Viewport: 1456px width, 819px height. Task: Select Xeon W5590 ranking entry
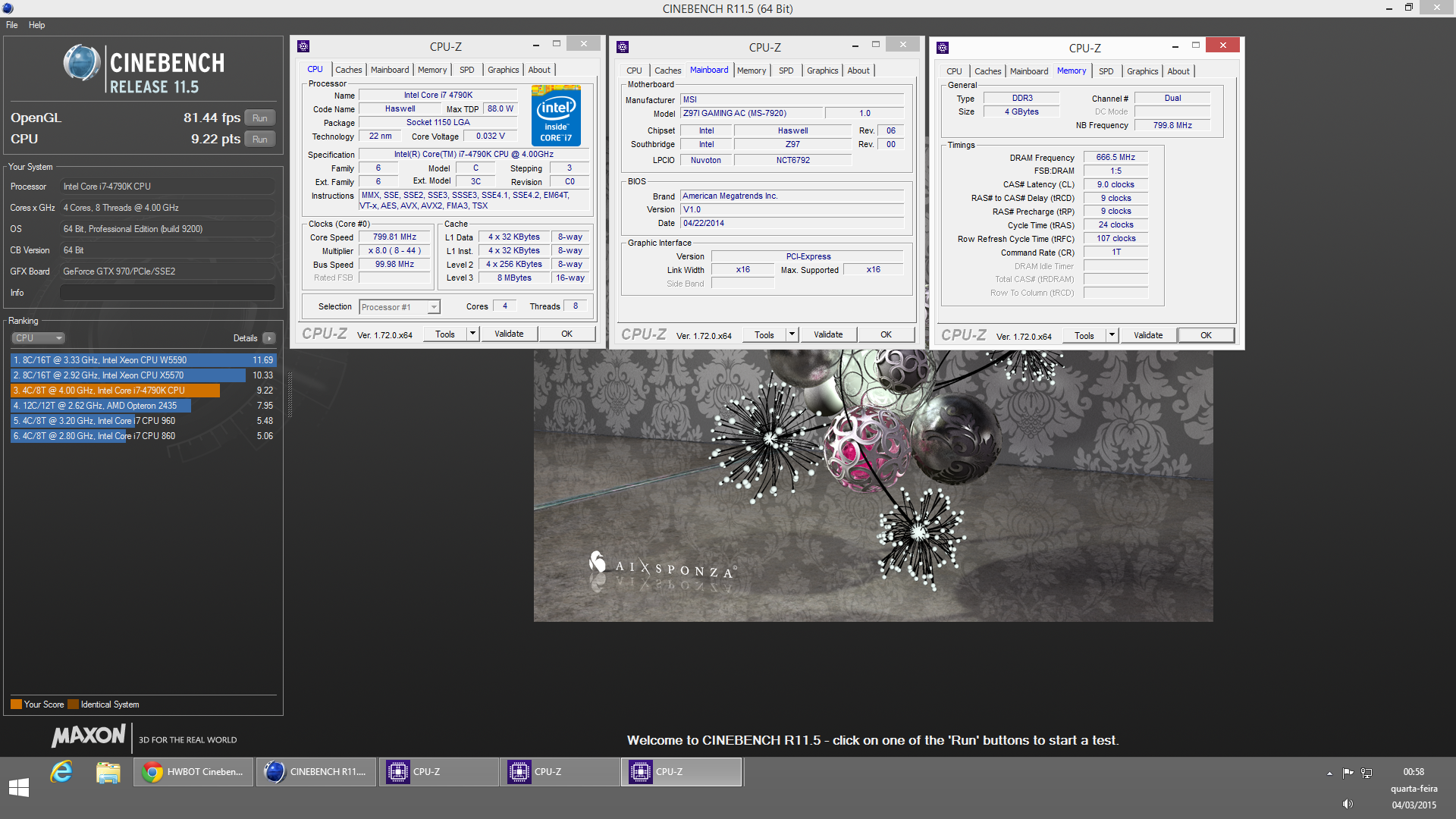pyautogui.click(x=143, y=360)
